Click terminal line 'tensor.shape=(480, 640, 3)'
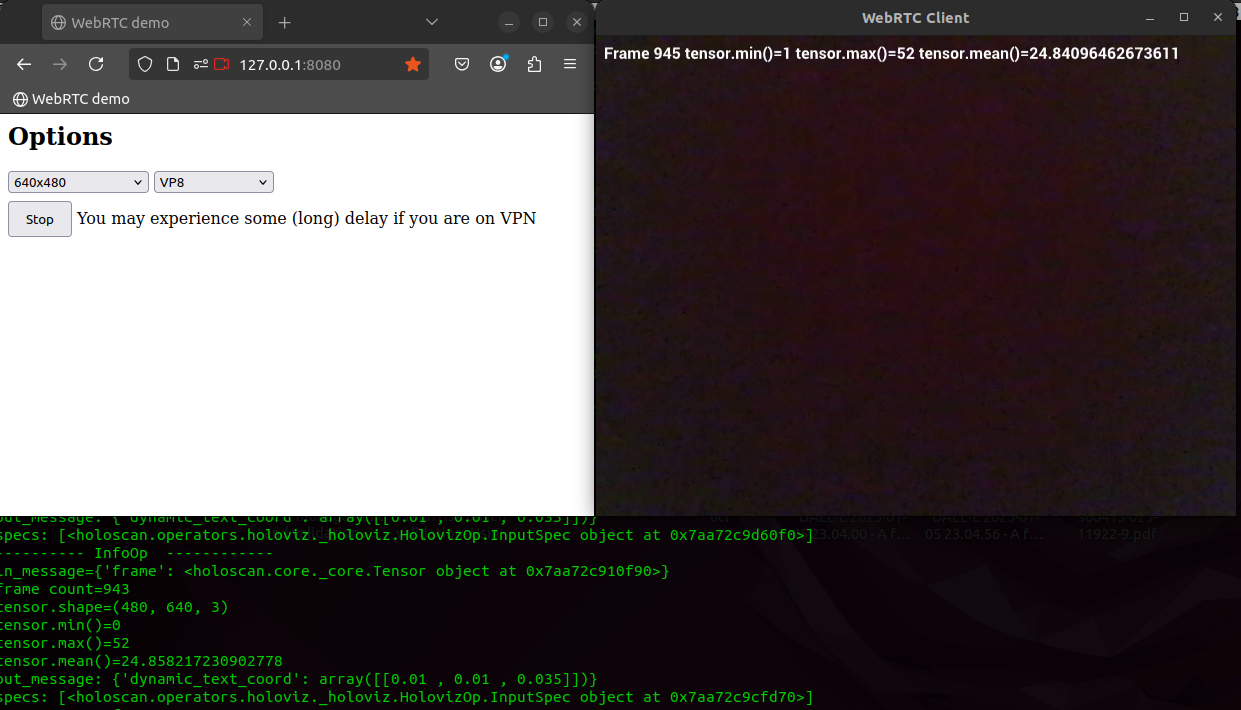Image resolution: width=1241 pixels, height=710 pixels. [x=113, y=607]
